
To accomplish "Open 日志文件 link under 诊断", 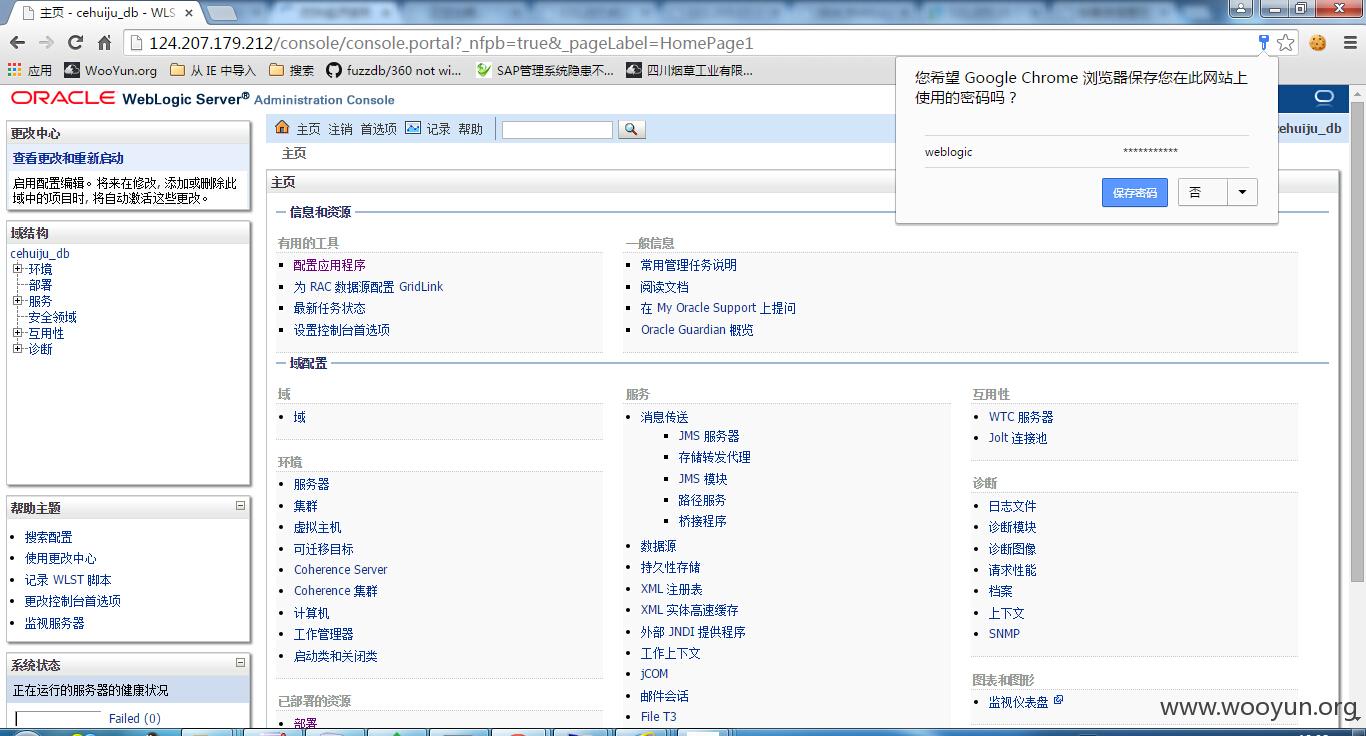I will point(1012,506).
